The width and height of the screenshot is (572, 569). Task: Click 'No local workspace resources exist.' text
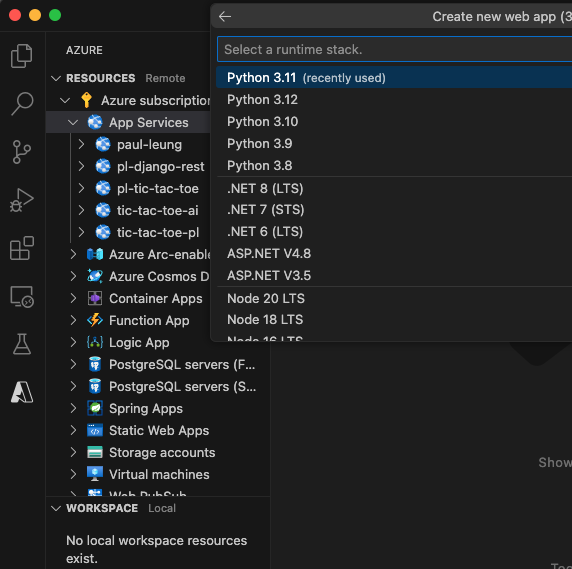tap(156, 549)
